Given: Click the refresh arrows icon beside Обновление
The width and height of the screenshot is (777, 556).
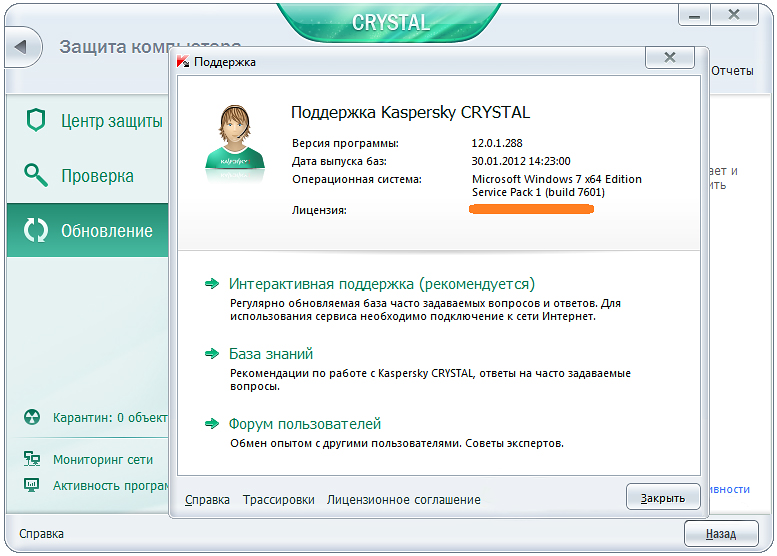Looking at the screenshot, I should click(x=36, y=230).
